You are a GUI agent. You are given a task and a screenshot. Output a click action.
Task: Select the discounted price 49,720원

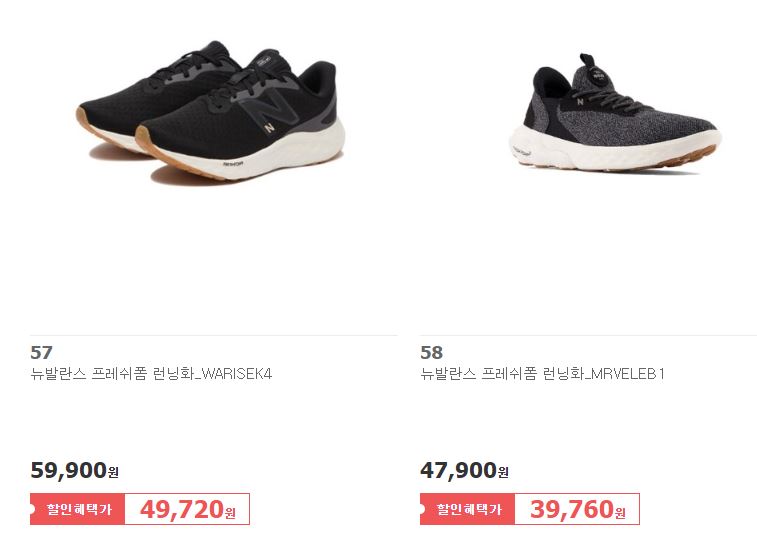click(187, 509)
